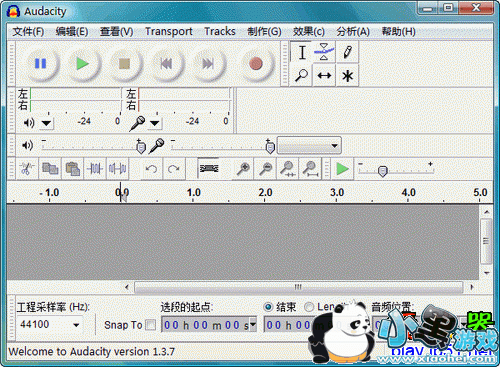Select the Selection (I-beam) tool

tap(302, 52)
